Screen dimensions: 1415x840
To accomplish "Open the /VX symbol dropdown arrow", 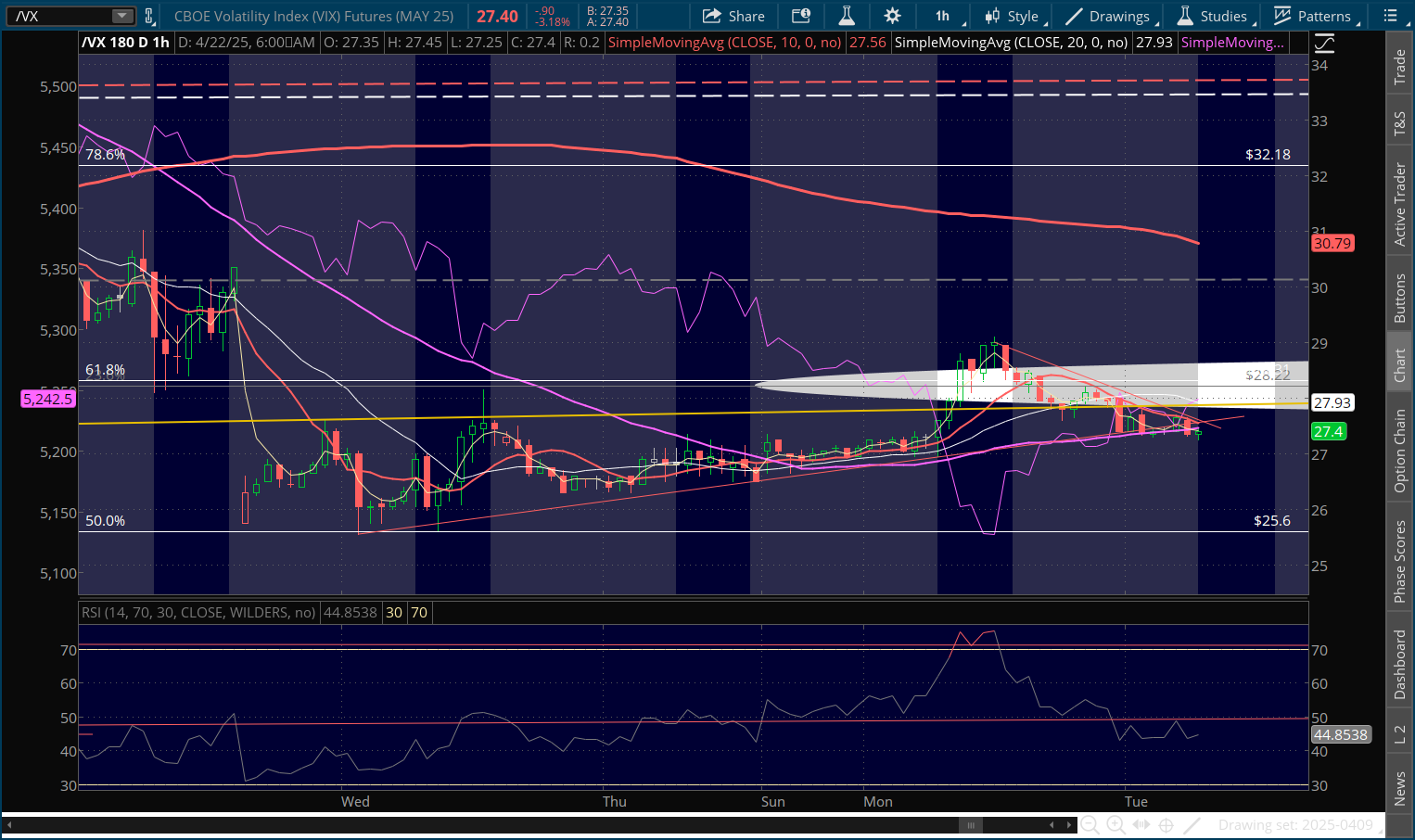I will (x=122, y=16).
